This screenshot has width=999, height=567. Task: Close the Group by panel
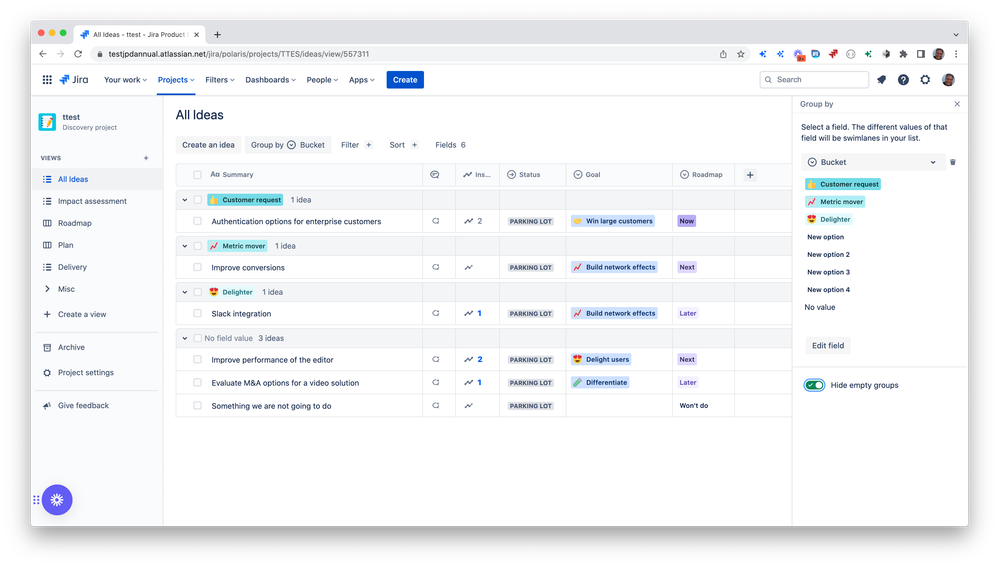957,104
